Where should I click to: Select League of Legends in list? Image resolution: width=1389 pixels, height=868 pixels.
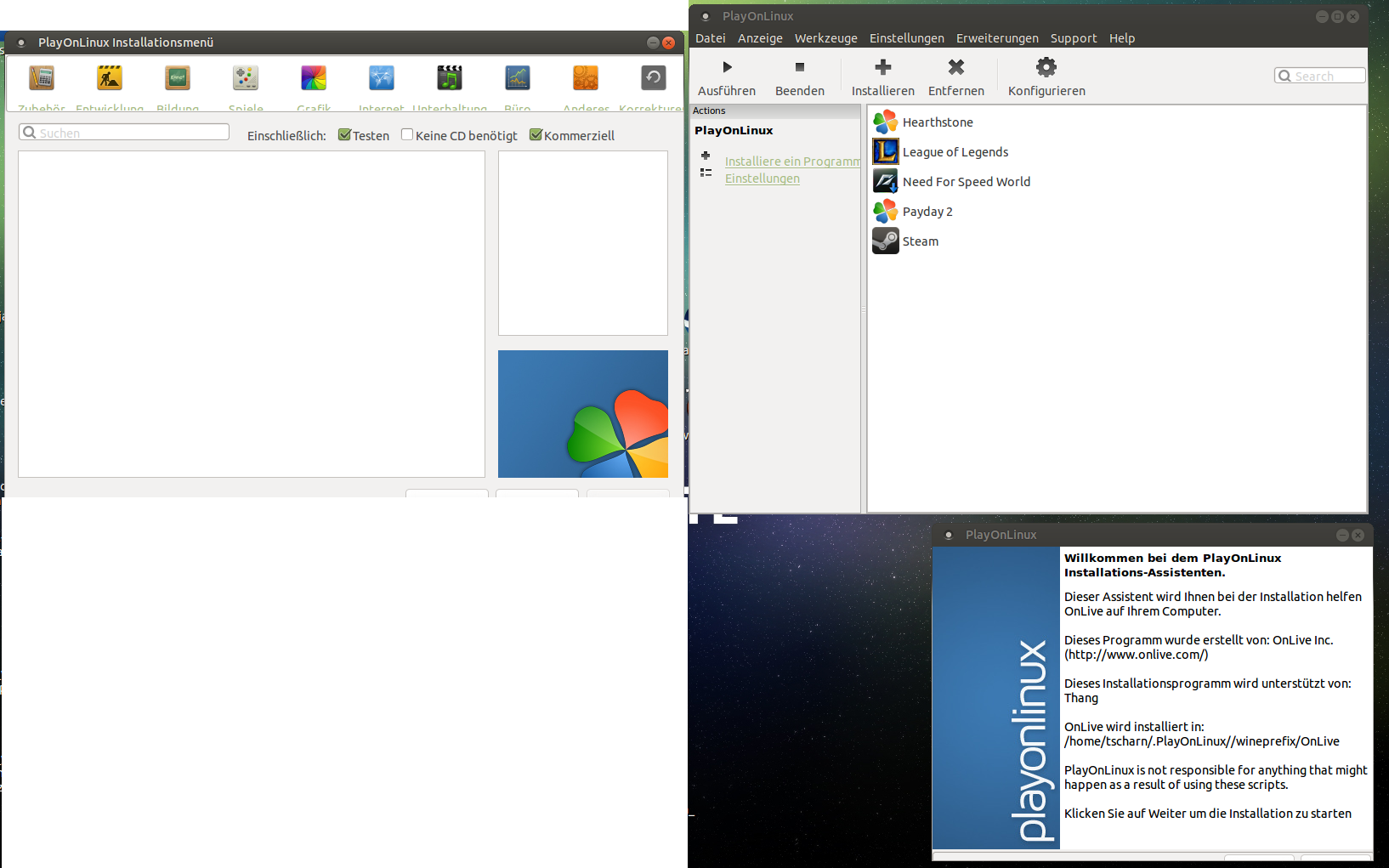(x=955, y=152)
